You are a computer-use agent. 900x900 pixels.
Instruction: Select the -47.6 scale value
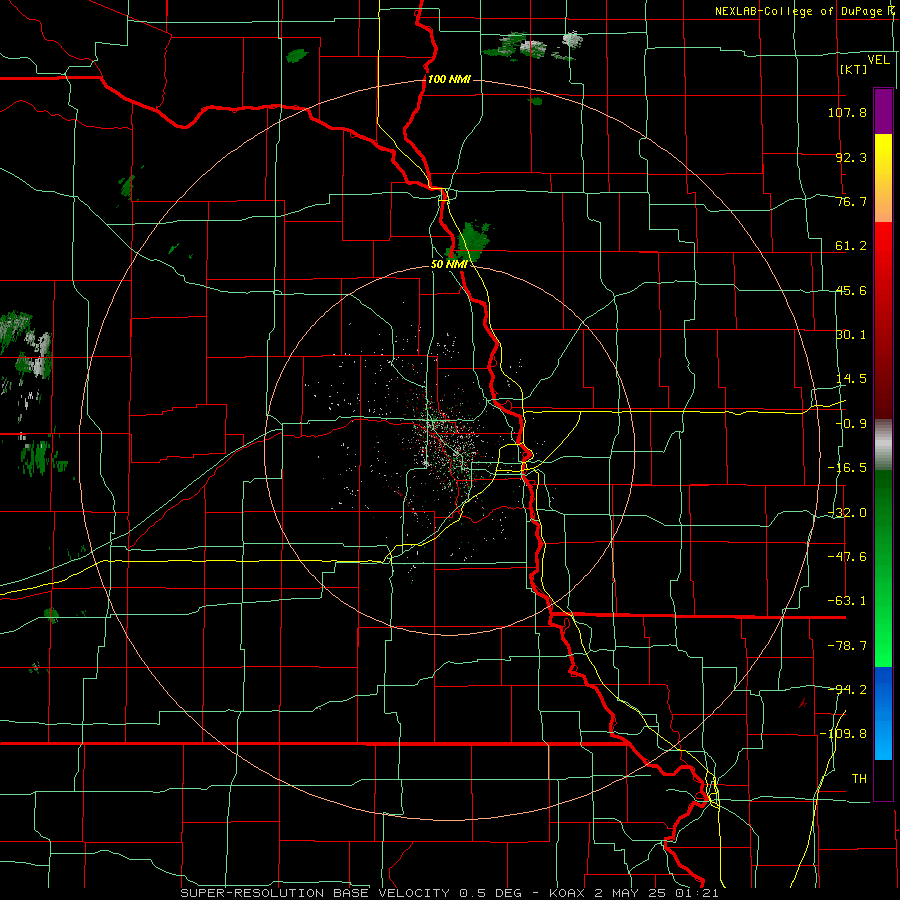847,557
